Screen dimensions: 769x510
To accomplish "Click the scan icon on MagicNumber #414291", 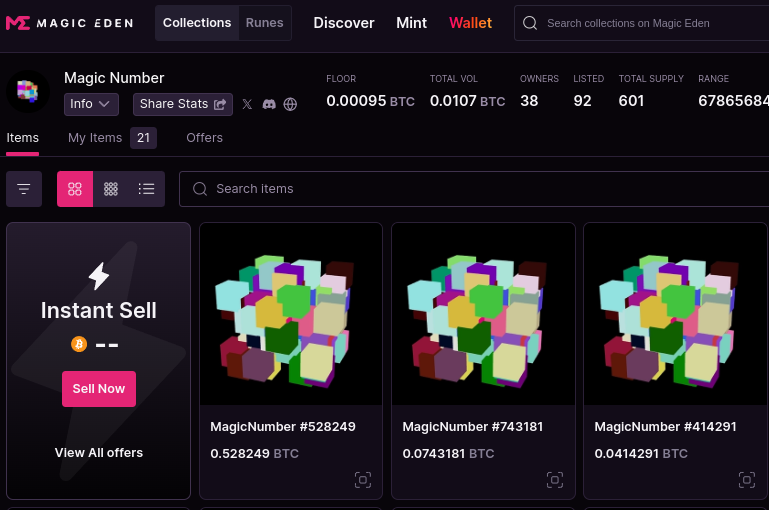I will coord(746,480).
